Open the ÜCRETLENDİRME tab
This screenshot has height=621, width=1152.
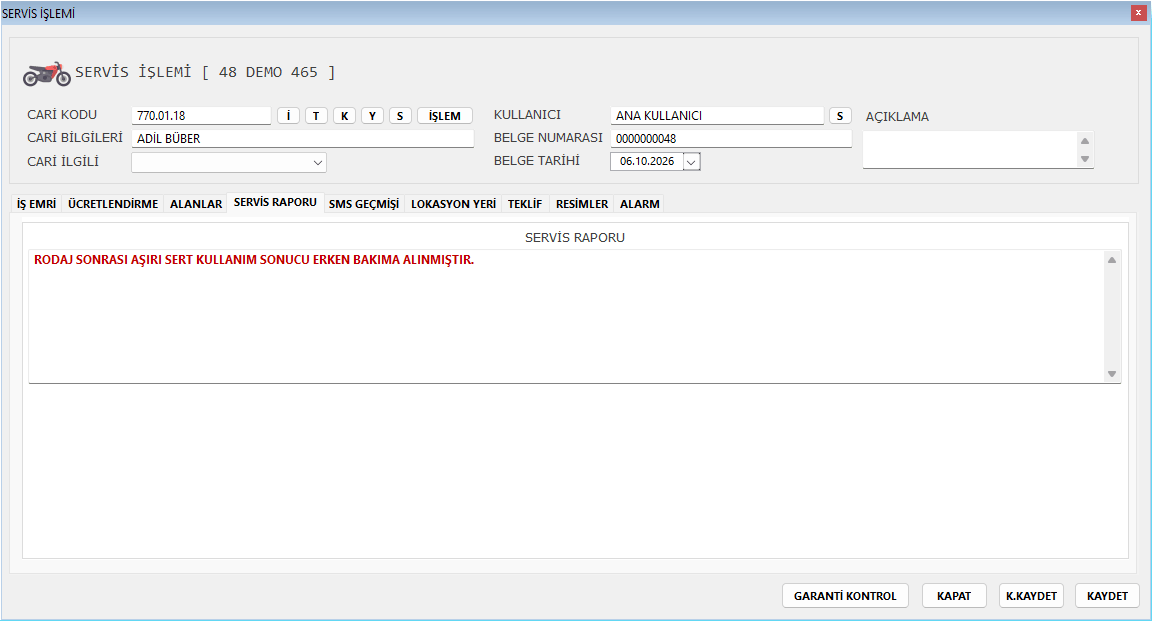pos(113,204)
